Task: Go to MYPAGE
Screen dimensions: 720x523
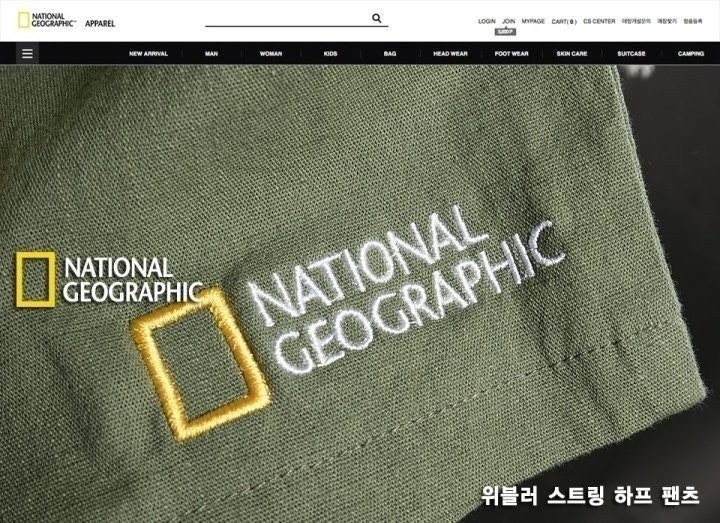Action: point(533,21)
